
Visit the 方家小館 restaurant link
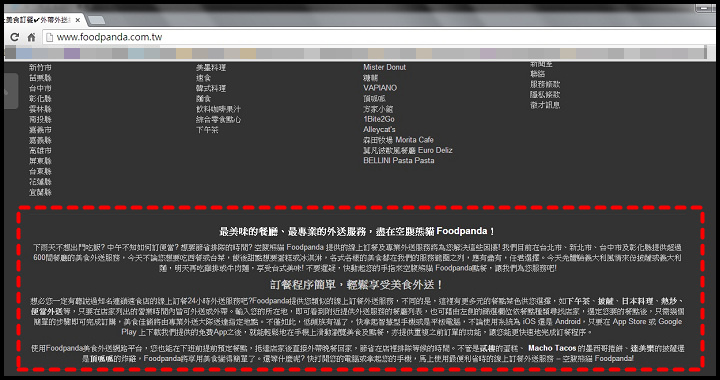[x=378, y=109]
